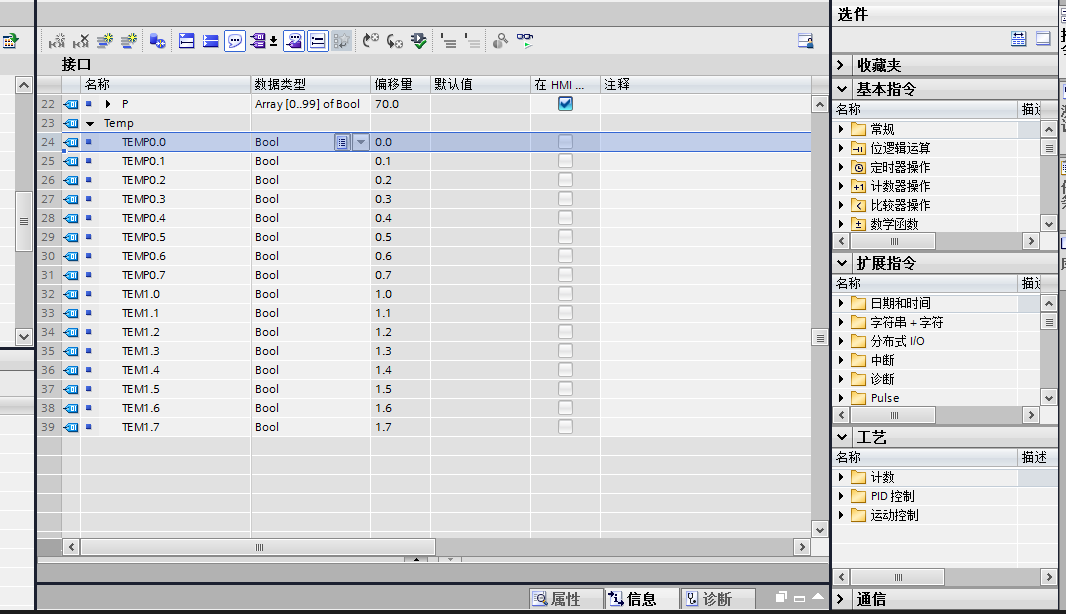
Task: Click the 注释 column header
Action: click(706, 84)
